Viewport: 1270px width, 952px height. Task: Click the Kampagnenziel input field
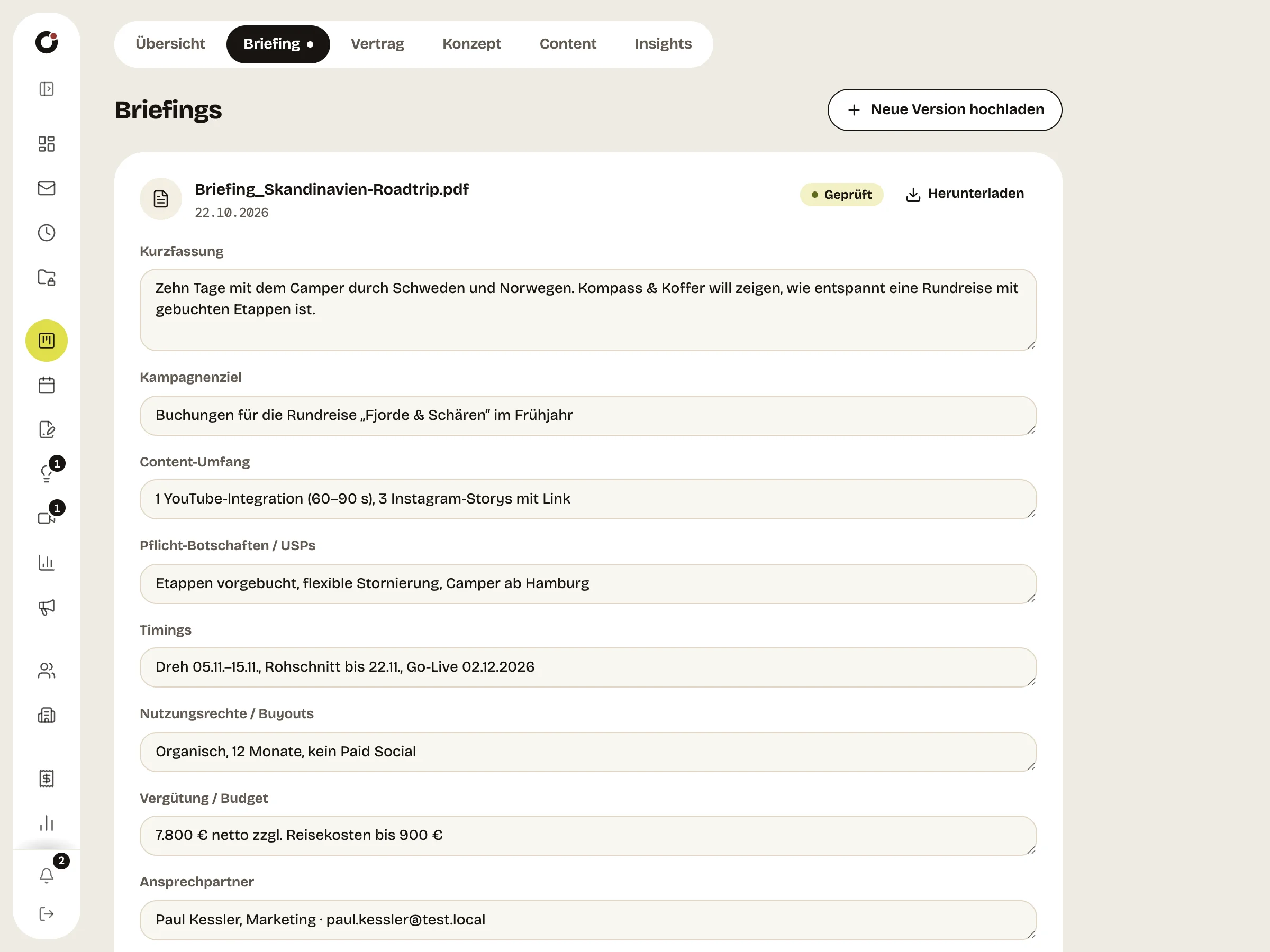click(x=588, y=416)
